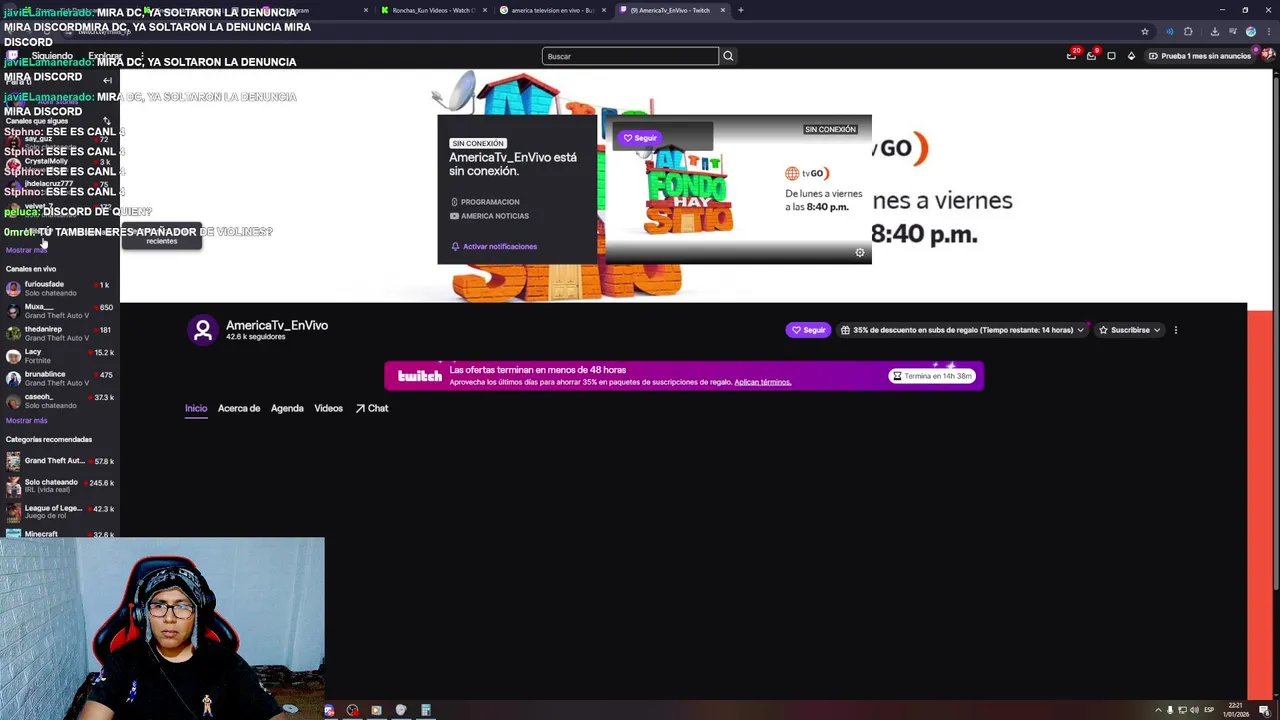Bookmark the page with the star icon
Image resolution: width=1280 pixels, height=720 pixels.
pyautogui.click(x=1145, y=31)
